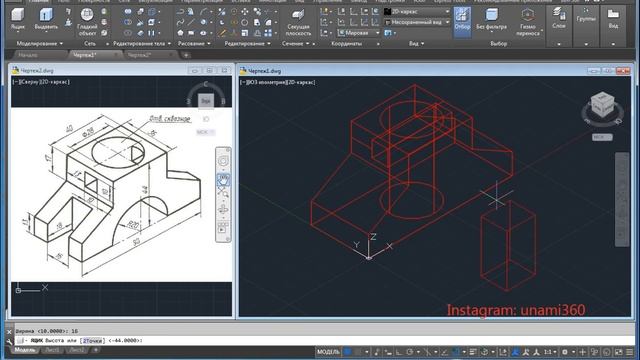Open МСК dropdown under Чертеж1 ViewCube

(602, 137)
